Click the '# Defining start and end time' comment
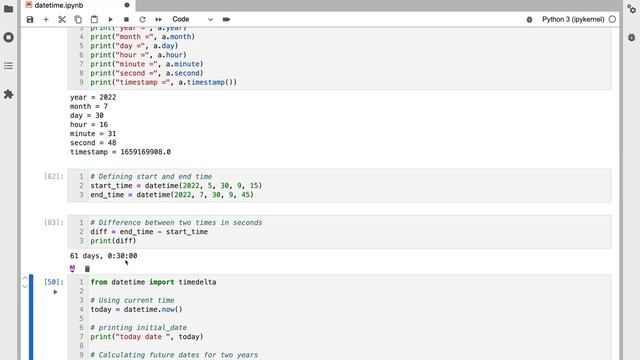The image size is (640, 360). [x=151, y=176]
